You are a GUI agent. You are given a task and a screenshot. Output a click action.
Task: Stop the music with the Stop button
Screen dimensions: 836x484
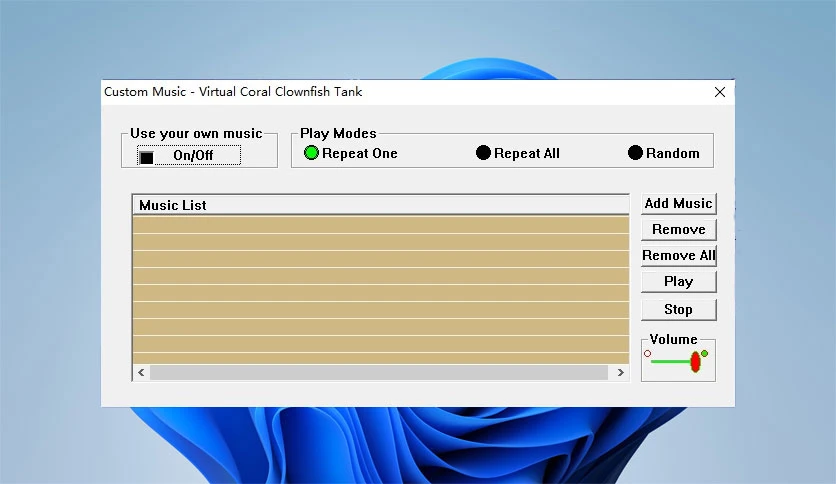[678, 310]
